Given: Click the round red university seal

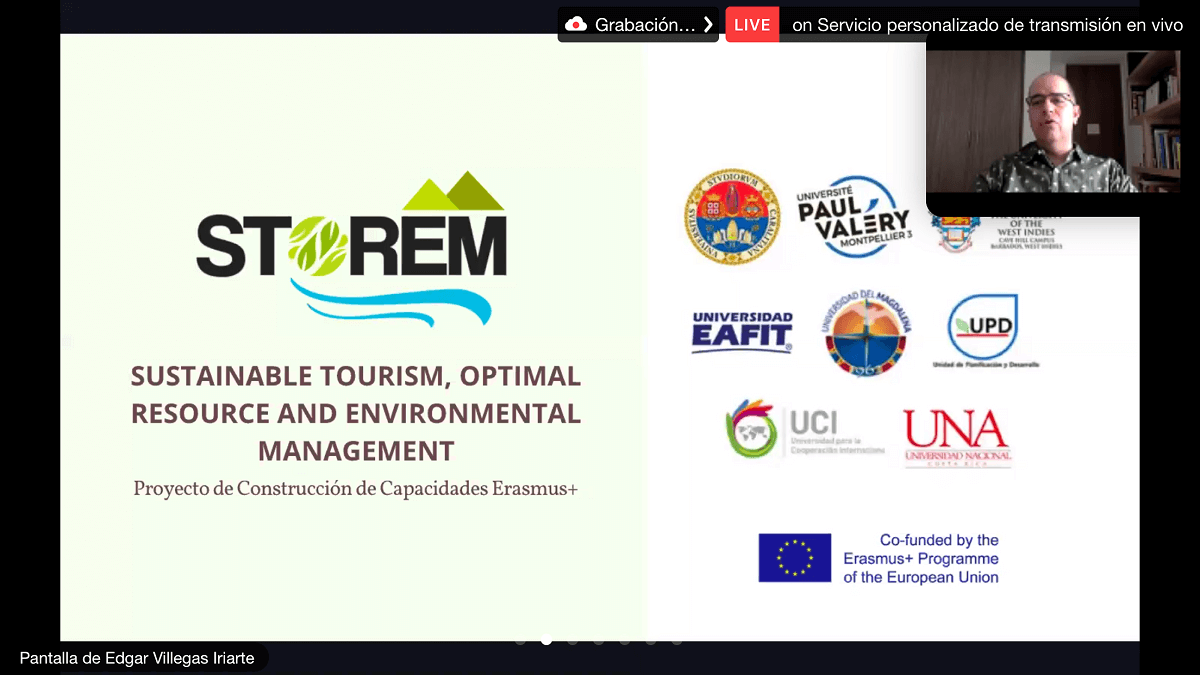Looking at the screenshot, I should coord(732,216).
